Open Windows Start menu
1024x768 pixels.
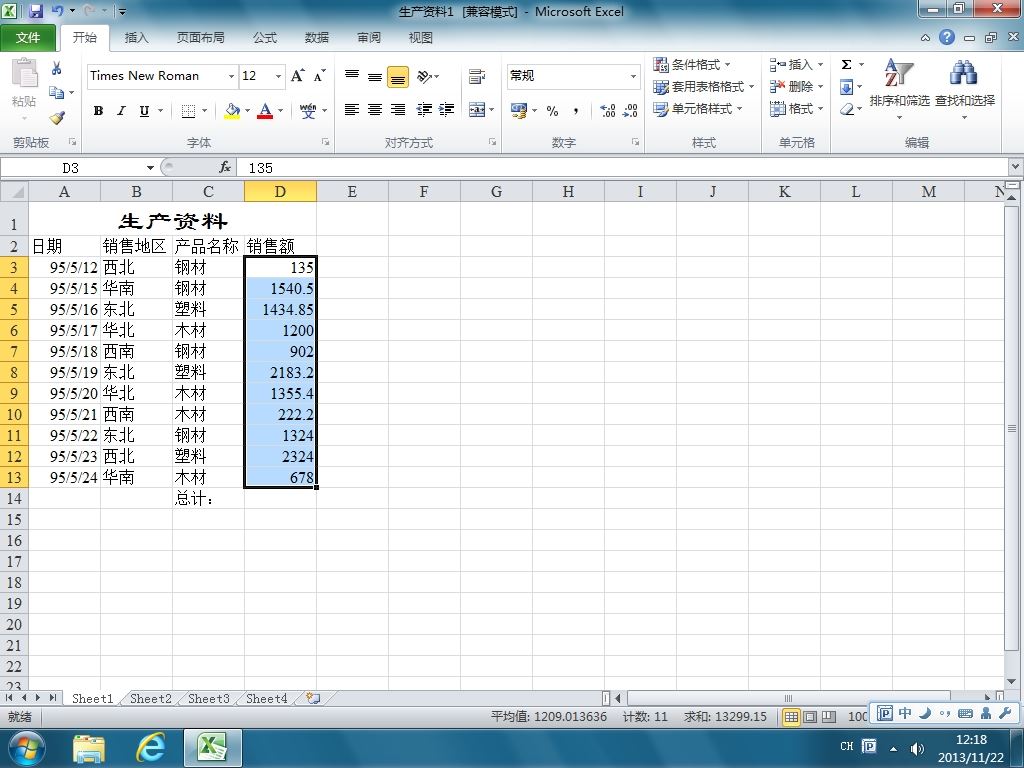25,748
